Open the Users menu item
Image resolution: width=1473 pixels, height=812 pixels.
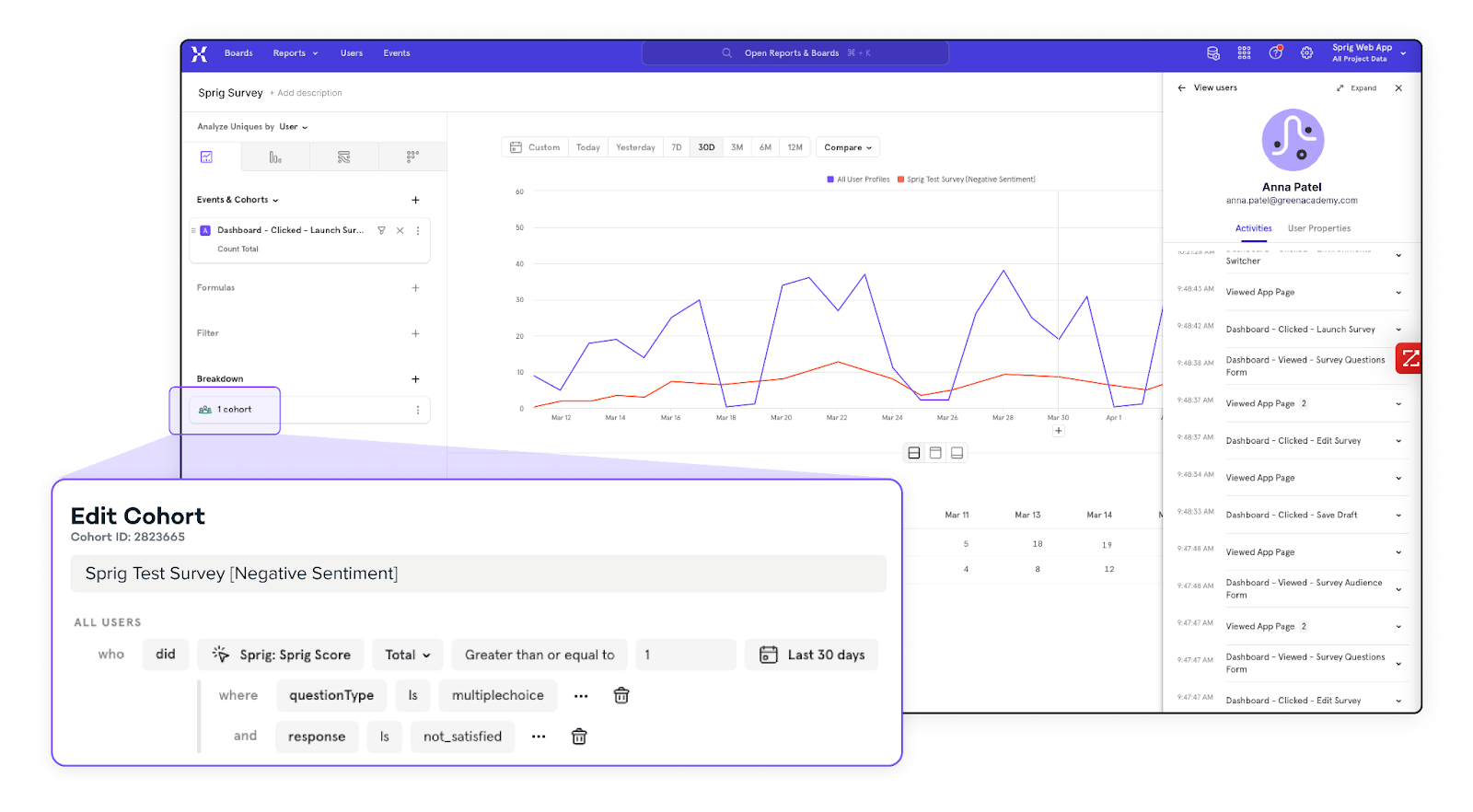(x=352, y=53)
